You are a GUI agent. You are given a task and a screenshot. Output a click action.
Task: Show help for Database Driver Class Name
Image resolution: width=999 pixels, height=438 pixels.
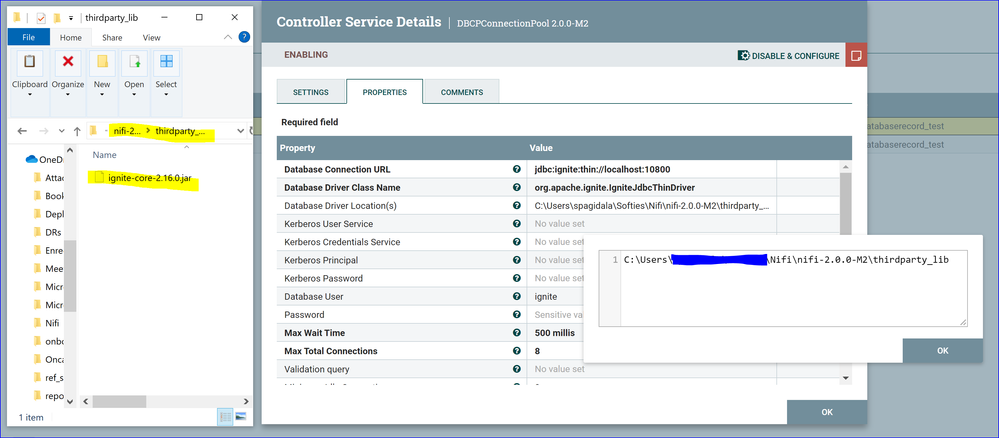click(517, 187)
